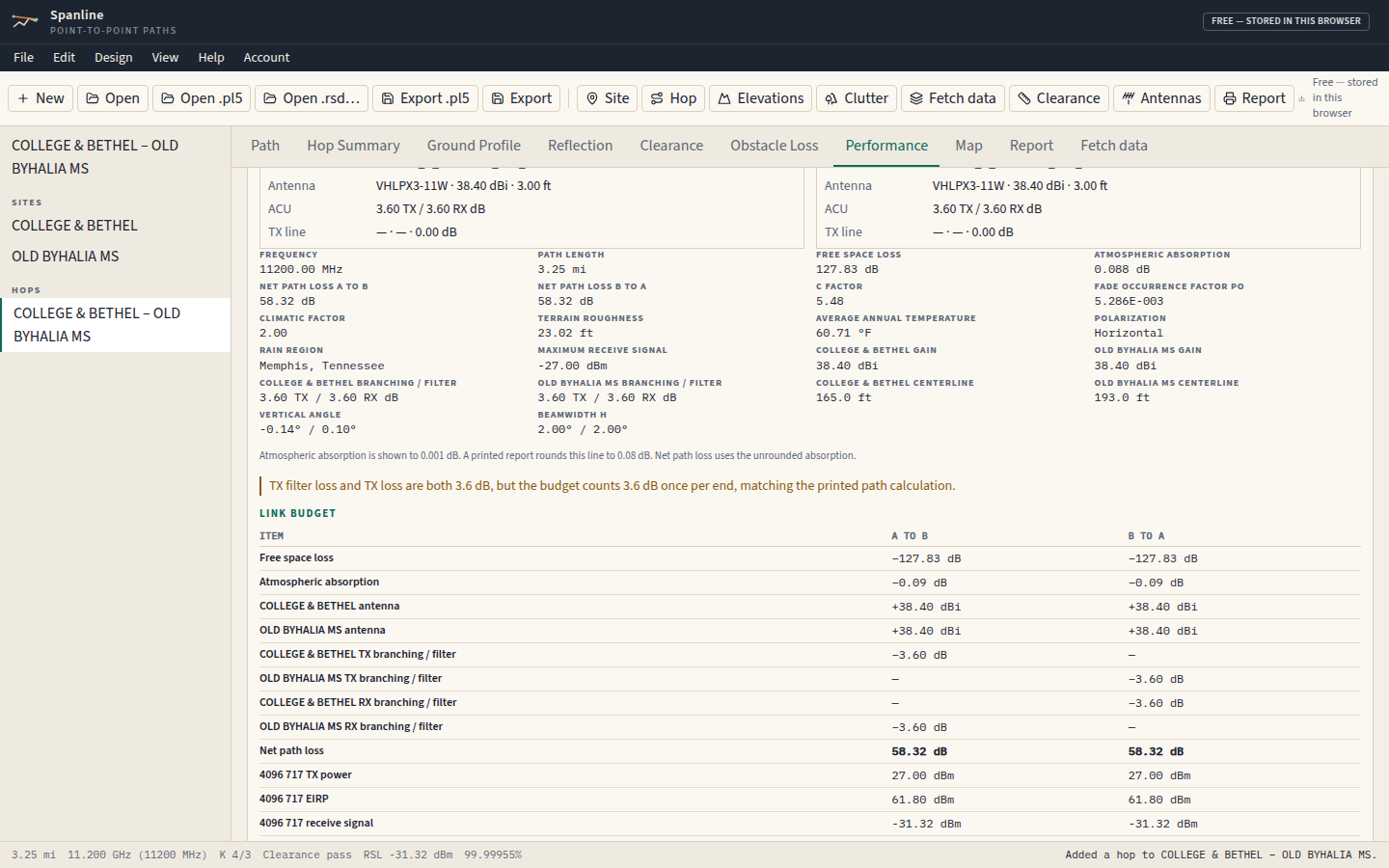The height and width of the screenshot is (868, 1389).
Task: Select OLD BYHALIA MS site in sidebar
Action: point(116,257)
